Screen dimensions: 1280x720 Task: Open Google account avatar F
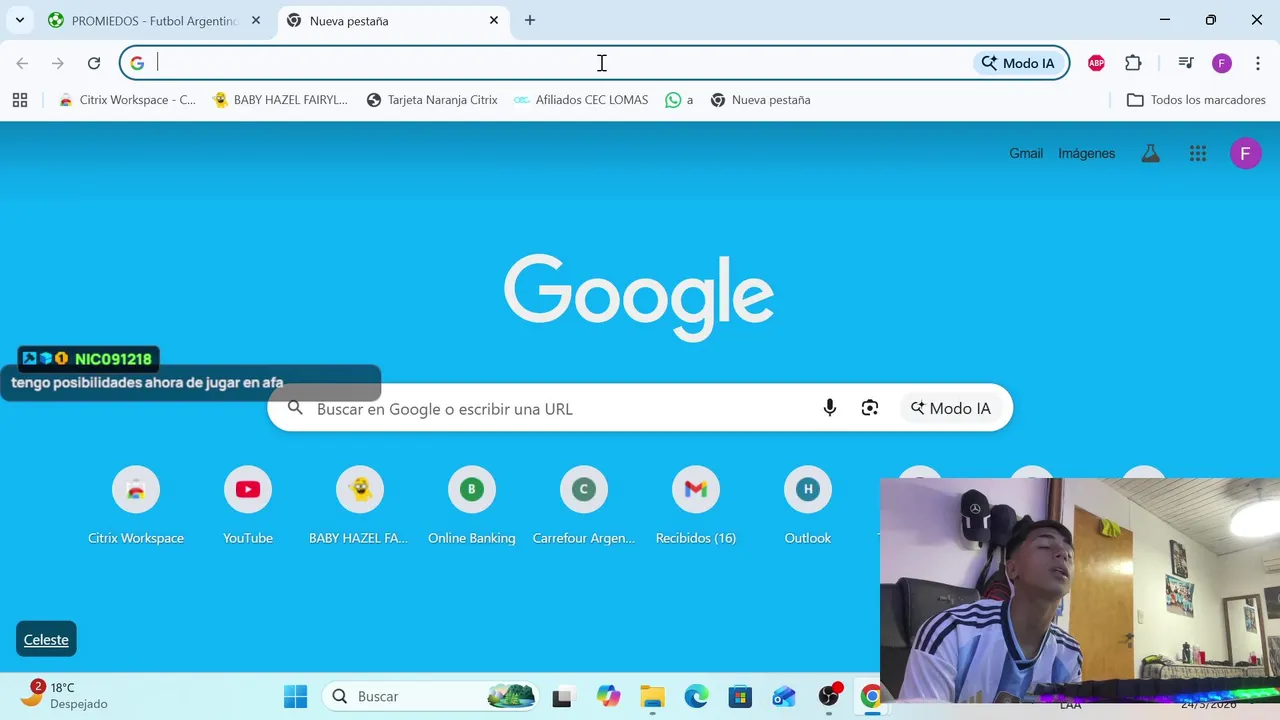[x=1245, y=153]
